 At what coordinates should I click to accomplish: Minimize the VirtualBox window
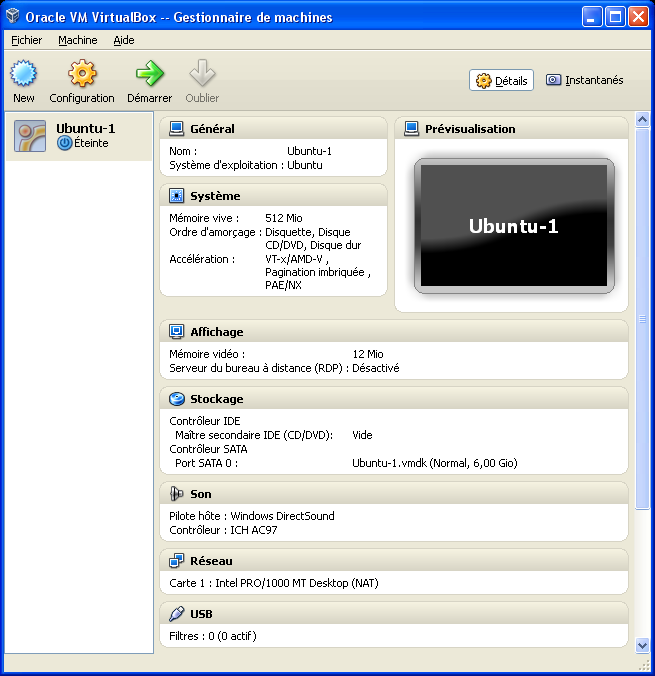click(x=592, y=17)
